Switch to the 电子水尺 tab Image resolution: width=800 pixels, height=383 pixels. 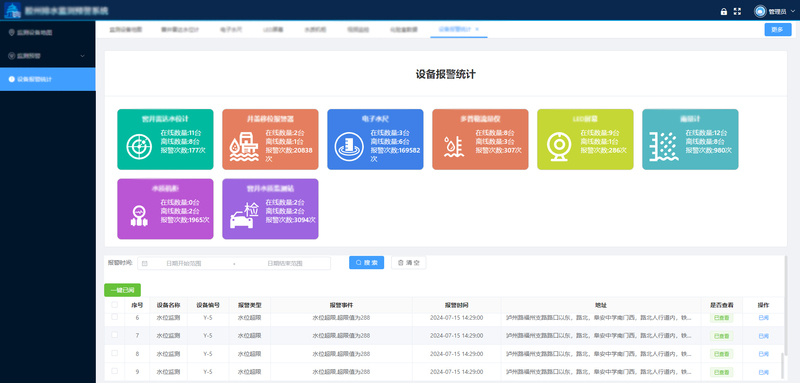click(x=231, y=30)
